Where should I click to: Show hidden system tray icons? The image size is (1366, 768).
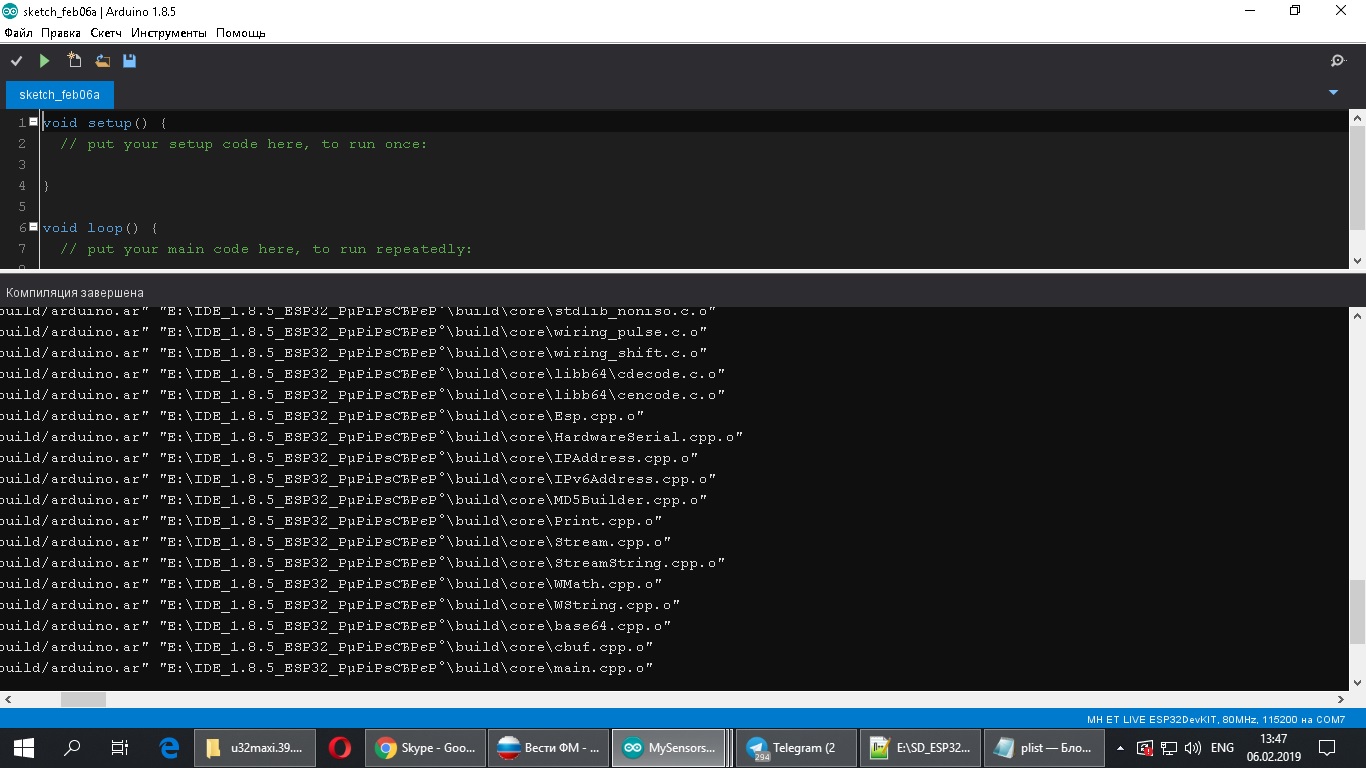point(1120,748)
